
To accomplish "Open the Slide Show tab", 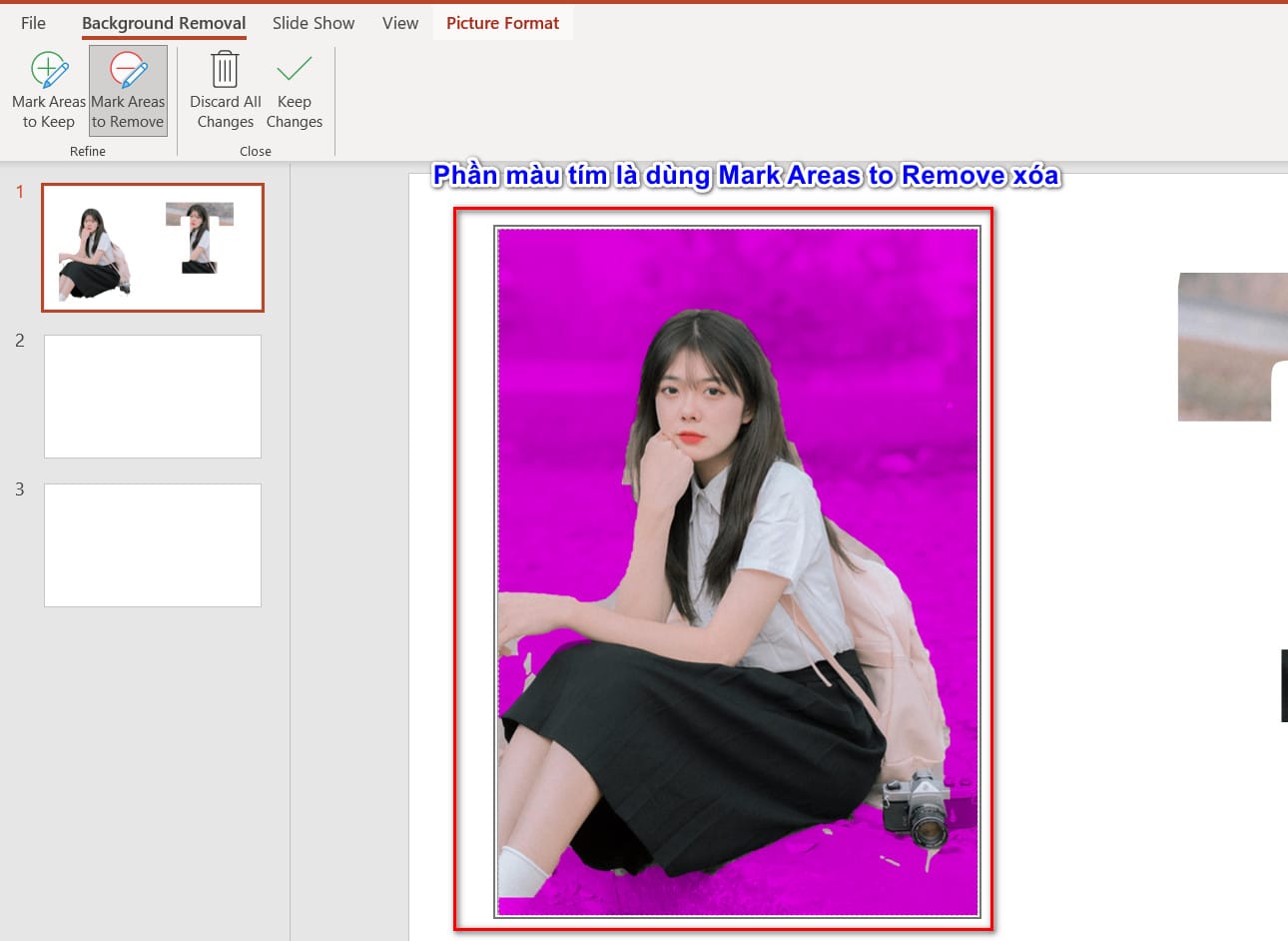I will (x=314, y=23).
